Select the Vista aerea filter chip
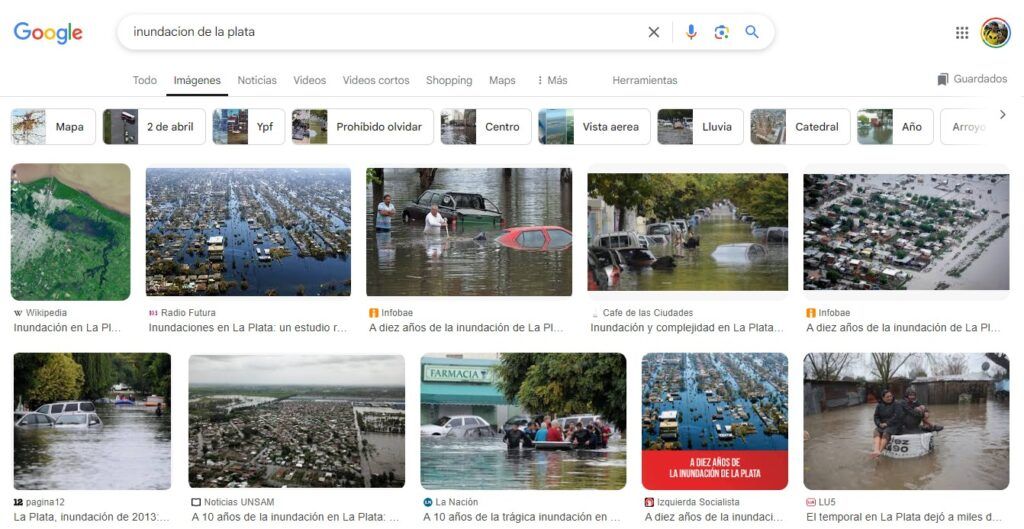Screen dimensions: 1024x529 coord(594,127)
